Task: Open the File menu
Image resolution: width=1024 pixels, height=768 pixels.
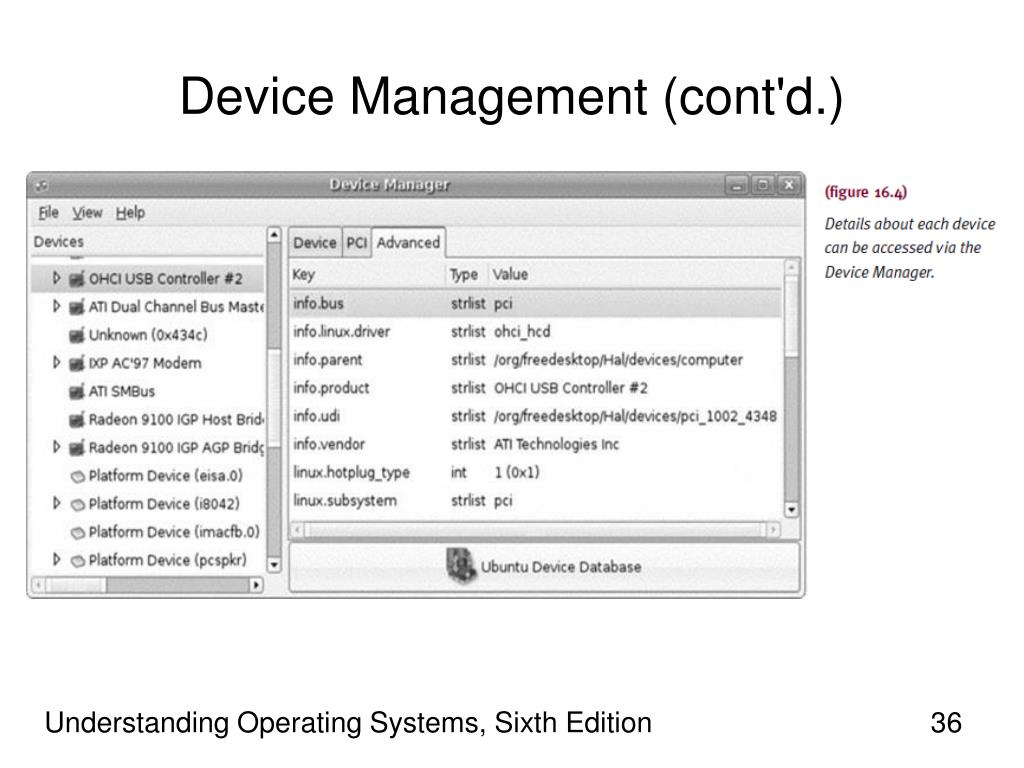Action: [48, 212]
